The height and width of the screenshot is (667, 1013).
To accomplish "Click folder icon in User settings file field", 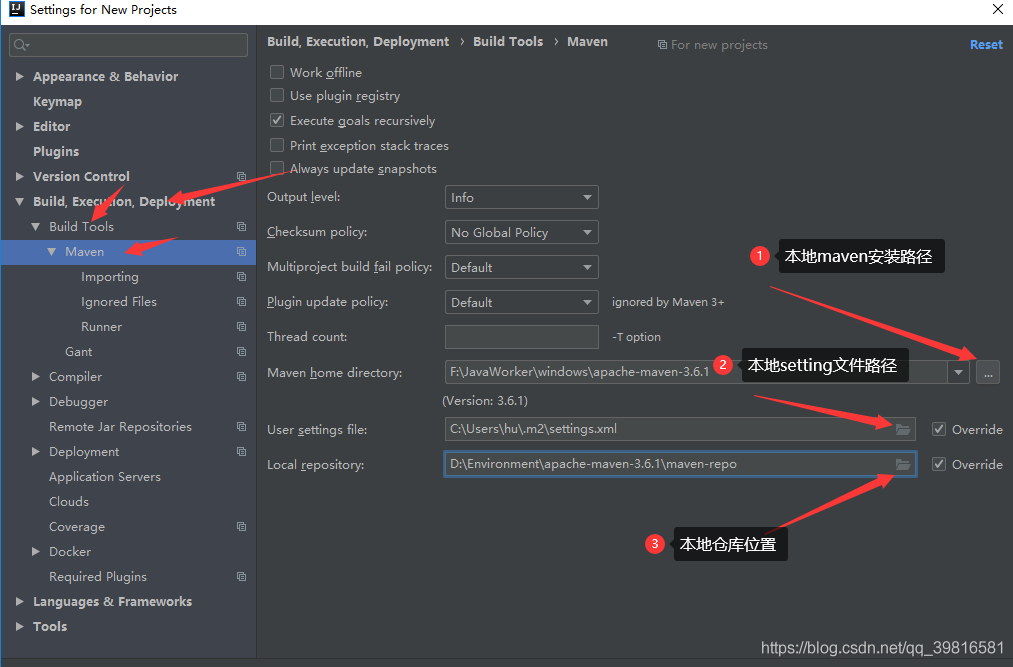I will (x=903, y=429).
